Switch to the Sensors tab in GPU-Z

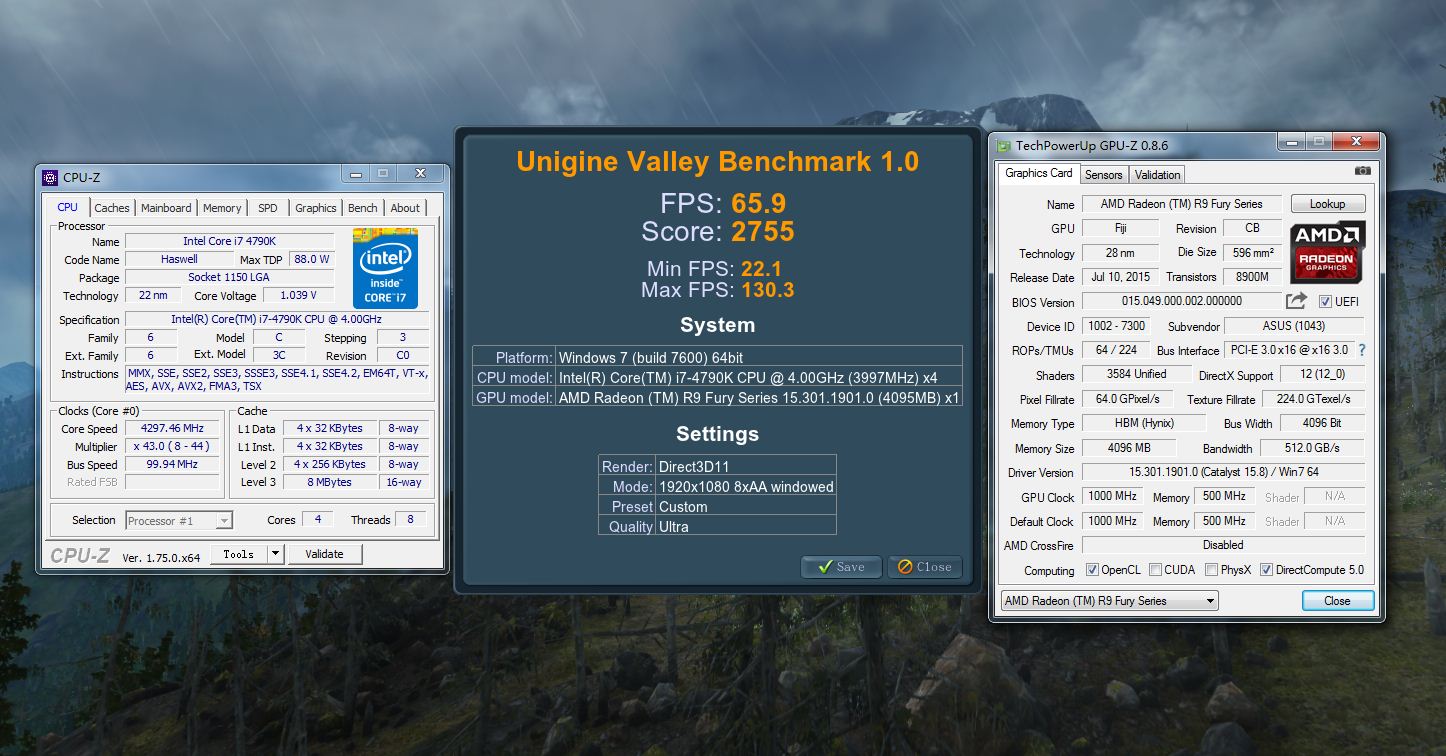(x=1104, y=175)
